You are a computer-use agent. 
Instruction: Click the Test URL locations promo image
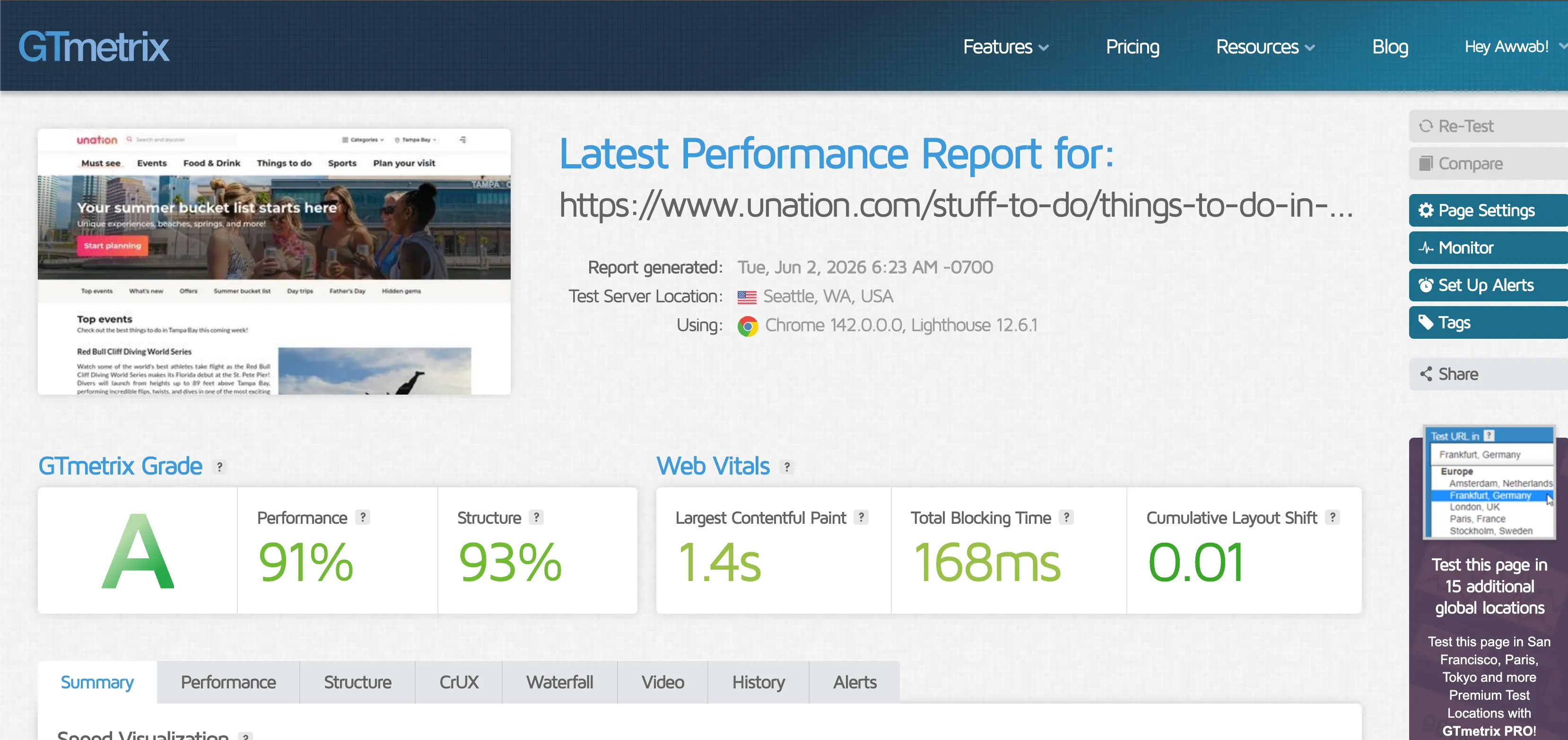[1489, 483]
